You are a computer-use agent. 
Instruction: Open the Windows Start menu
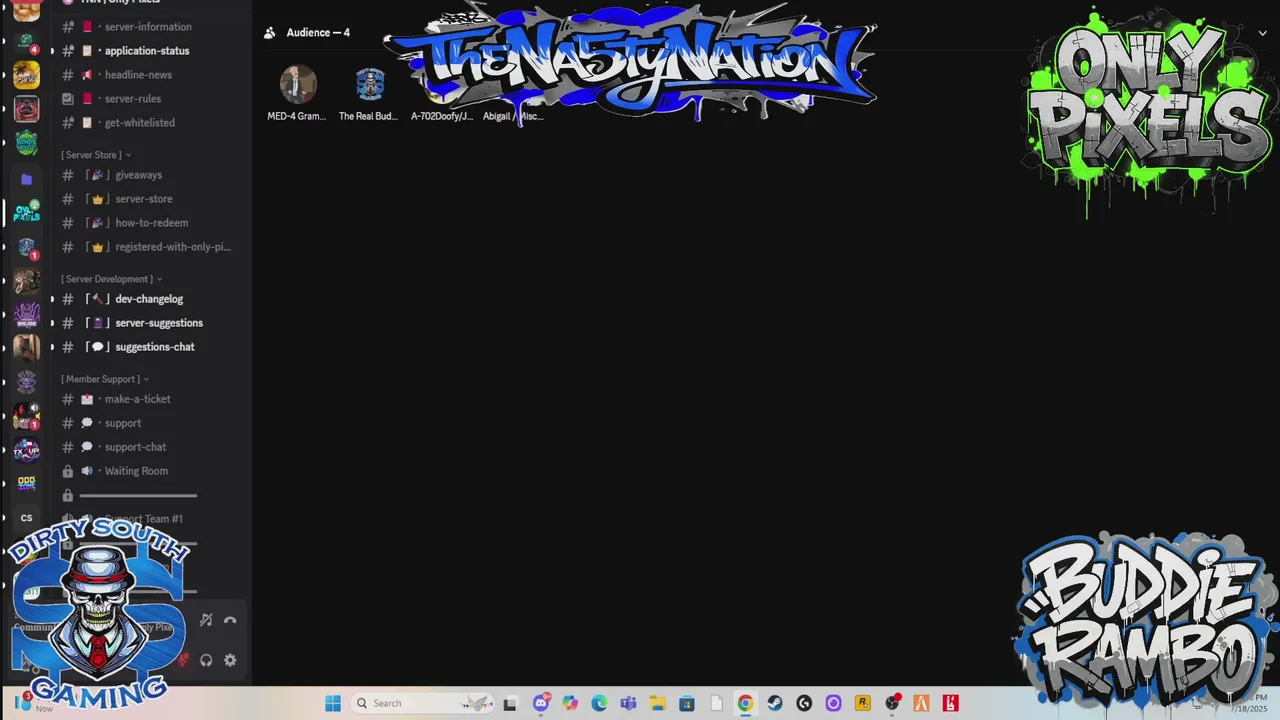(333, 704)
